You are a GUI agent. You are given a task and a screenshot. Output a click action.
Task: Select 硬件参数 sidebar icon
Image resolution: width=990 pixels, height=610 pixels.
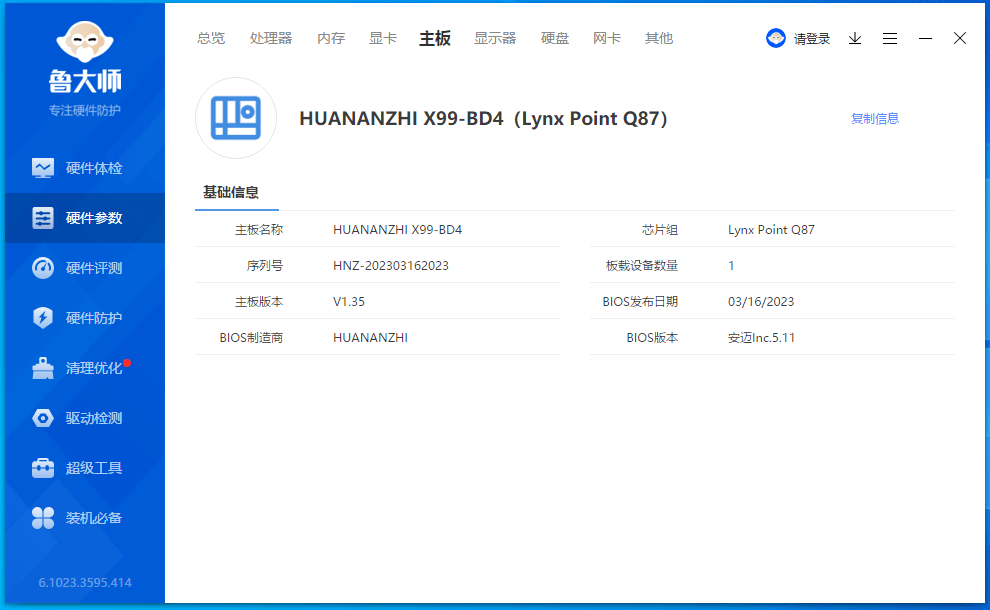click(43, 218)
